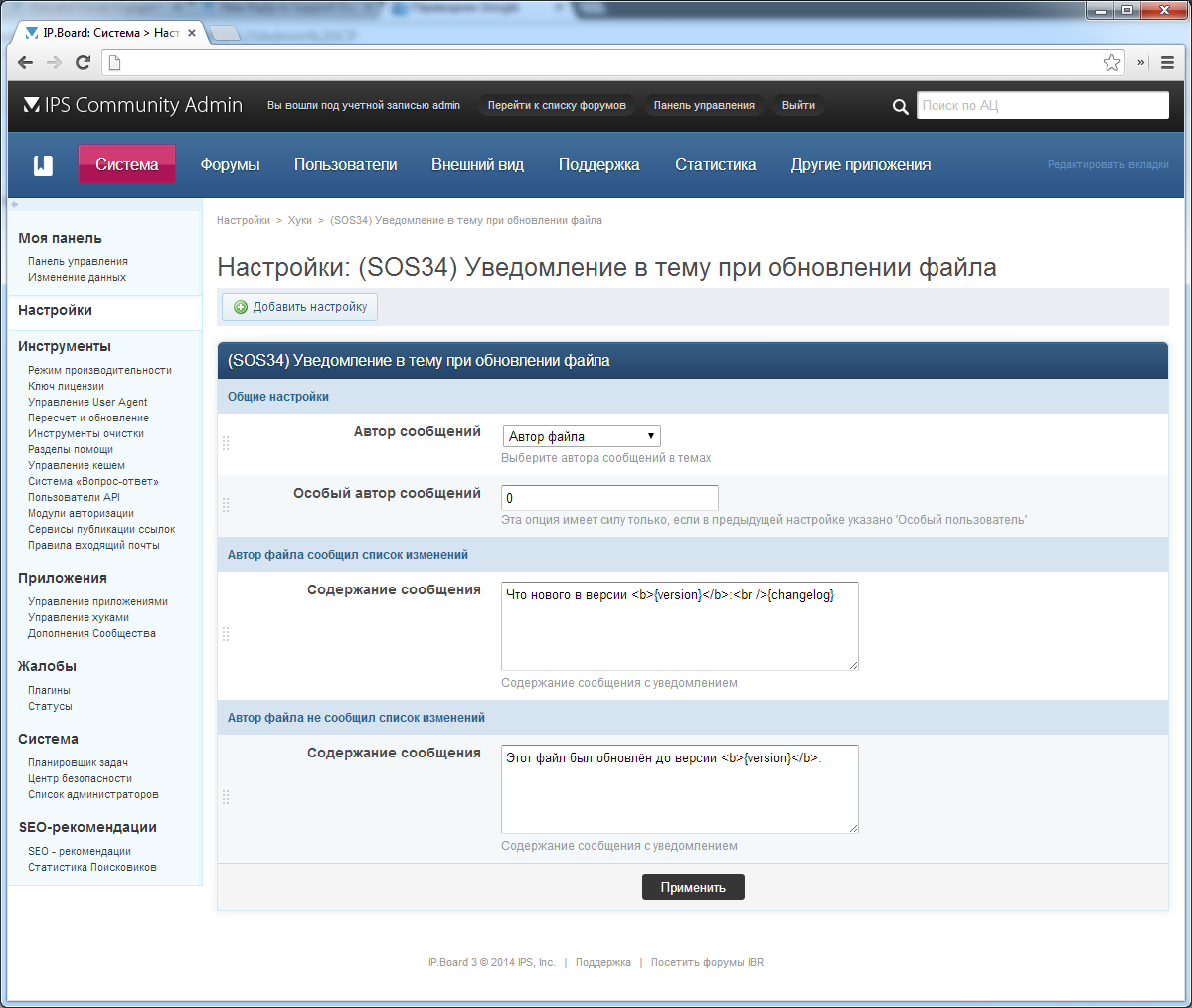The width and height of the screenshot is (1192, 1008).
Task: Open Режим производительности link
Action: [99, 370]
